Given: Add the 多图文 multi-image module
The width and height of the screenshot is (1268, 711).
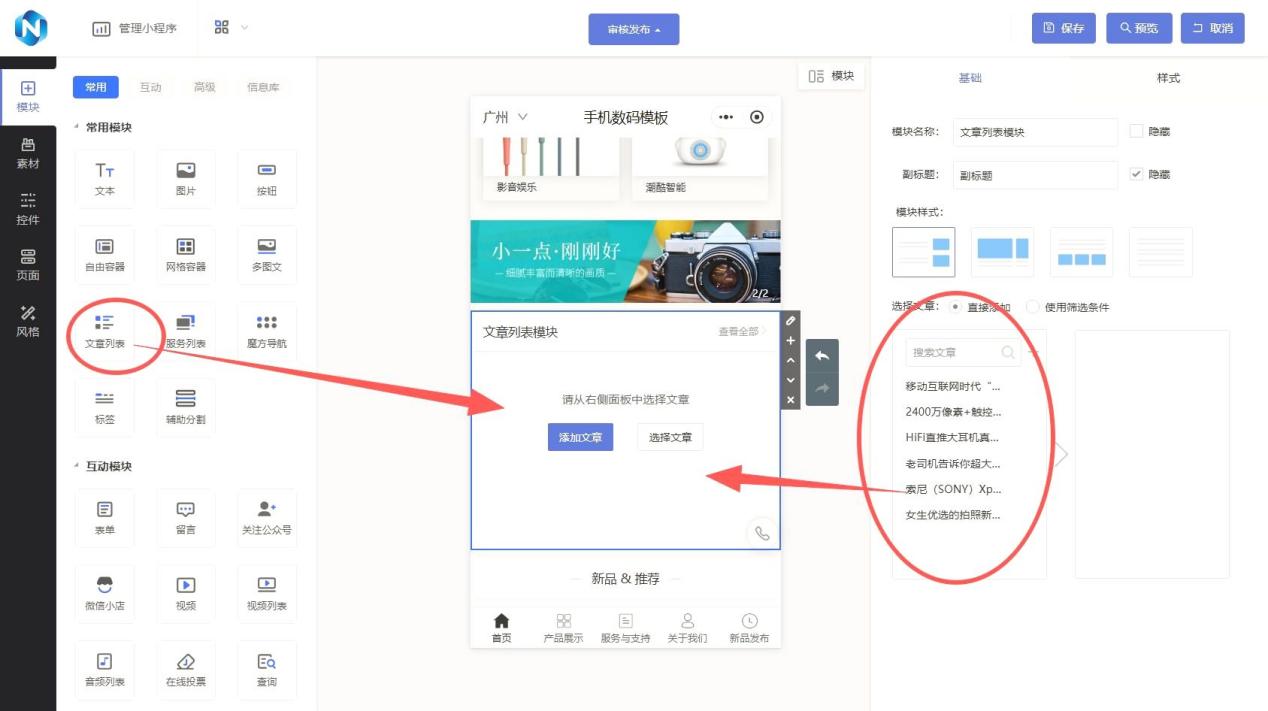Looking at the screenshot, I should [267, 255].
